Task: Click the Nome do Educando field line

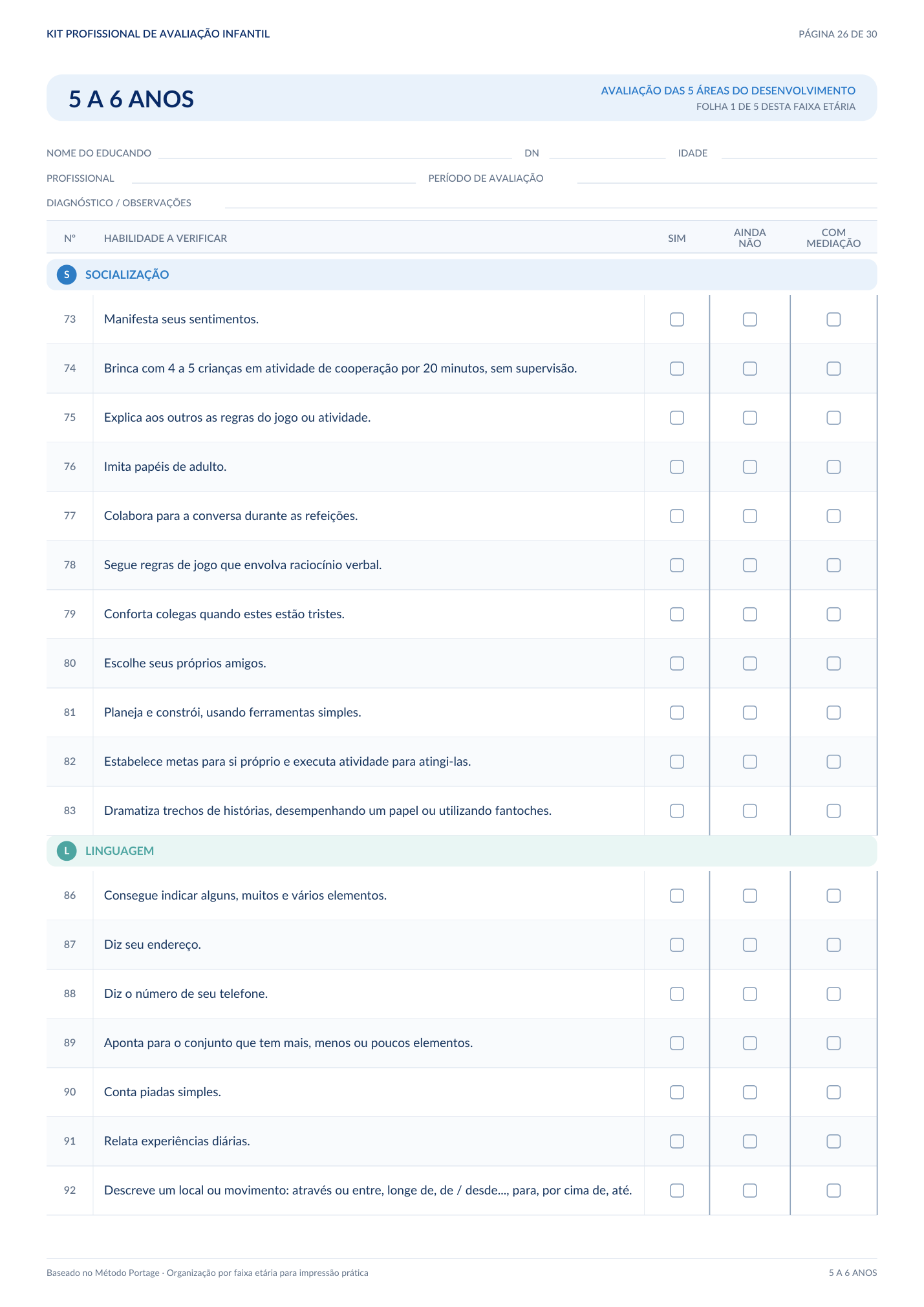Action: tap(335, 154)
